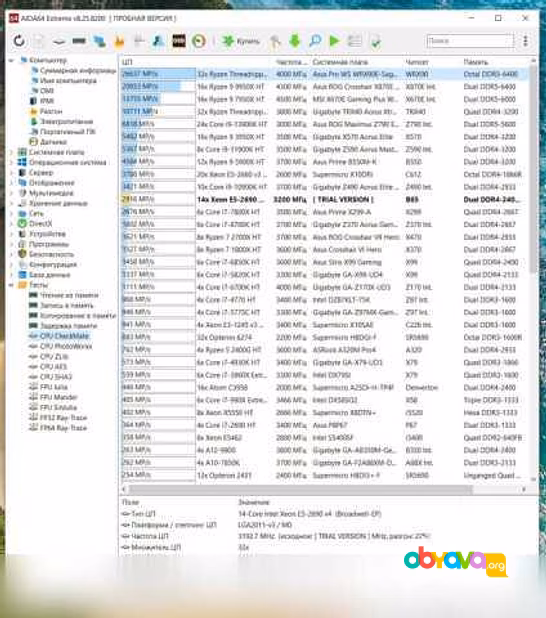Open Задержка памяти latency test
This screenshot has height=618, width=546.
click(68, 326)
